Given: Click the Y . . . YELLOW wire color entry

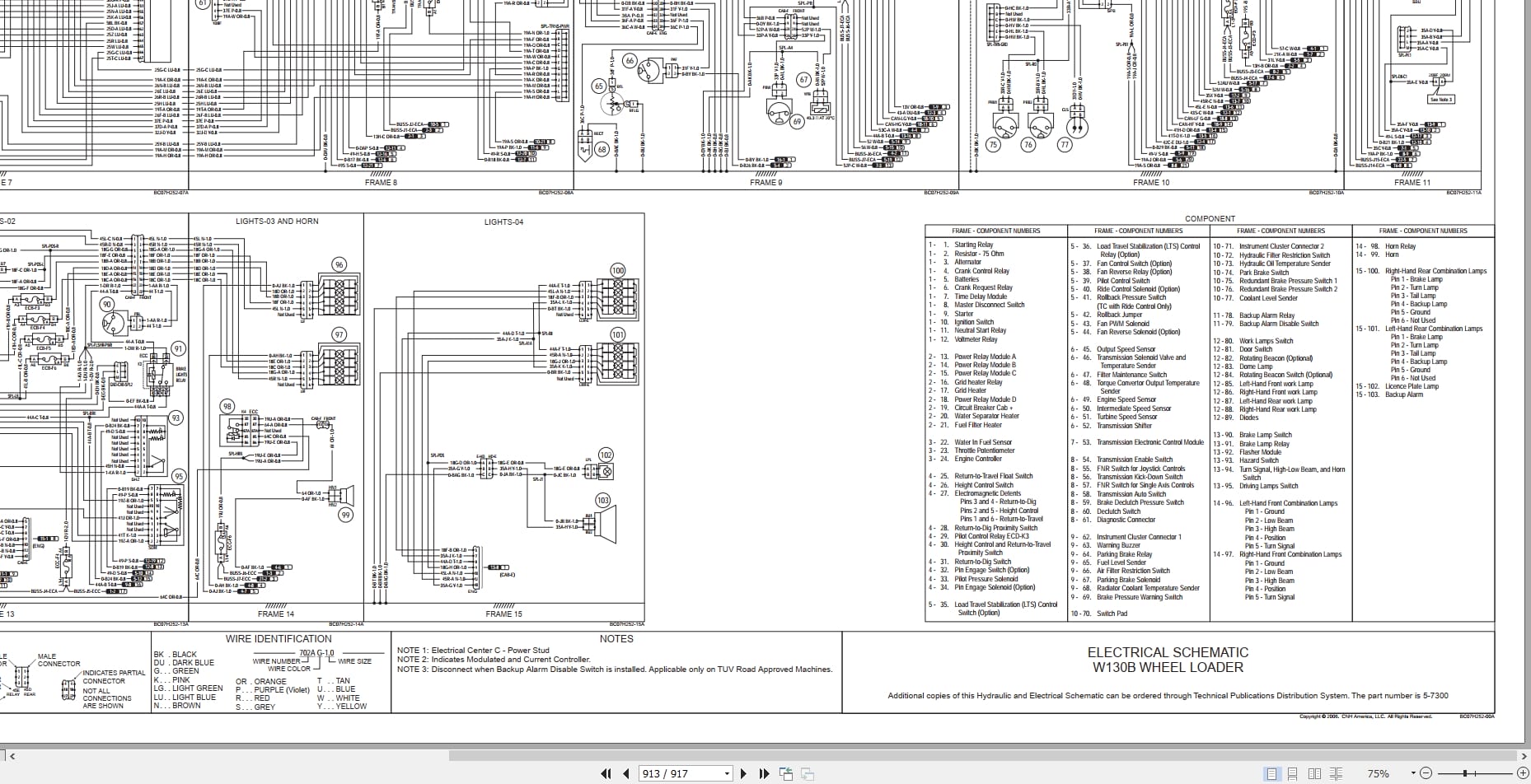Looking at the screenshot, I should point(343,707).
